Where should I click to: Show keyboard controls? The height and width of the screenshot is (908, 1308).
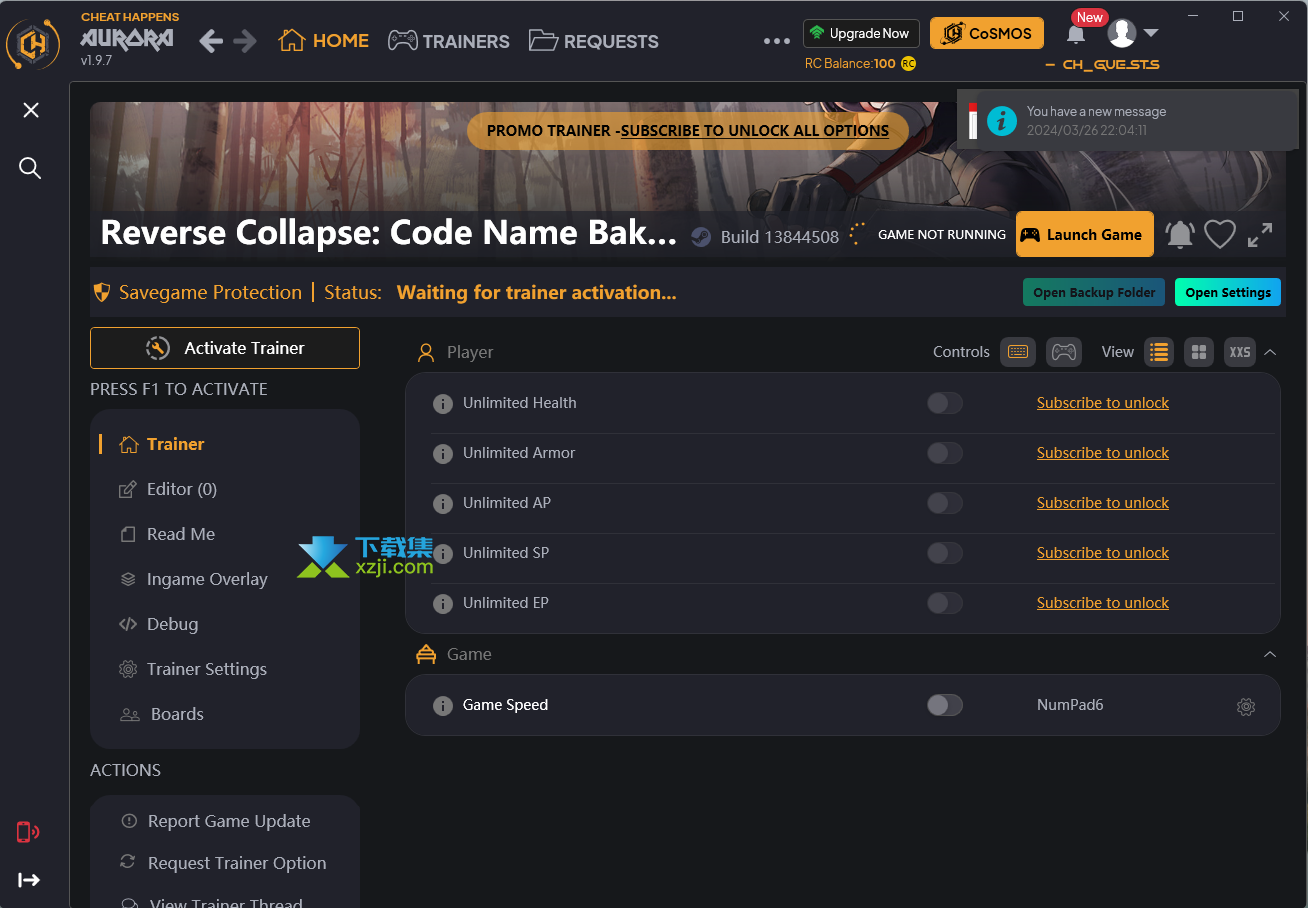coord(1018,352)
